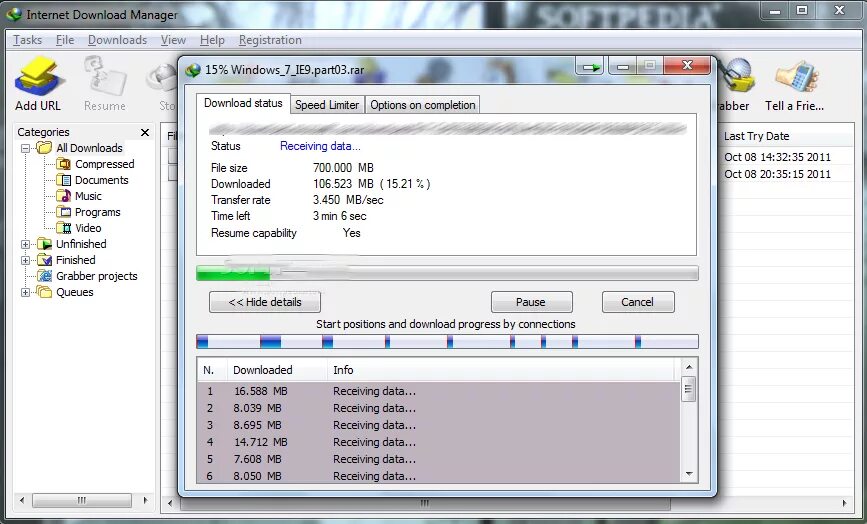Select the Download status tab
The width and height of the screenshot is (867, 524).
243,103
